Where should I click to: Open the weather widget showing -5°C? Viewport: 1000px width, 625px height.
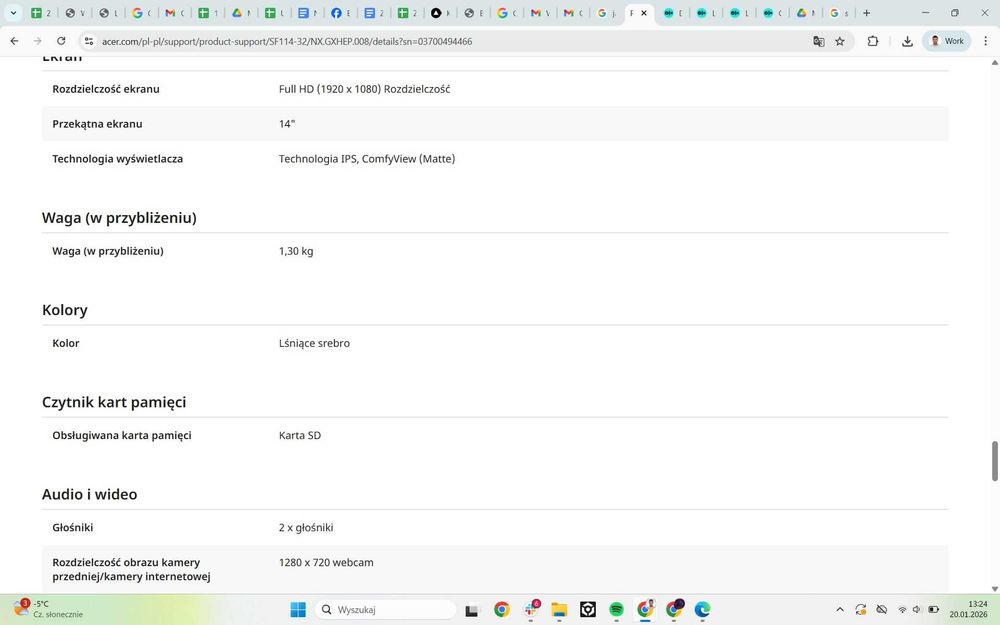coord(48,609)
